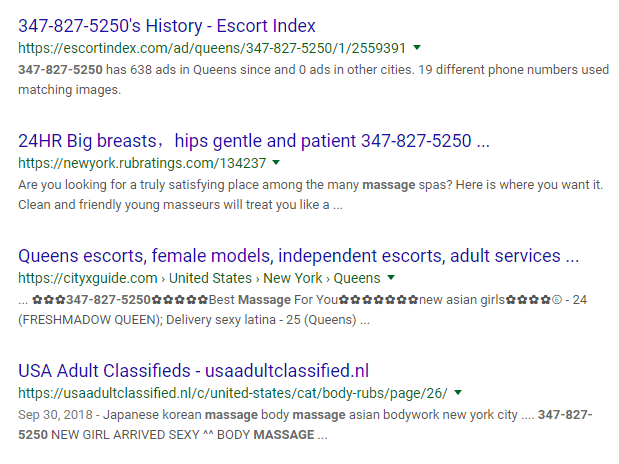Expand the dropdown arrow beside newyork.rubratings.com URL

276,162
